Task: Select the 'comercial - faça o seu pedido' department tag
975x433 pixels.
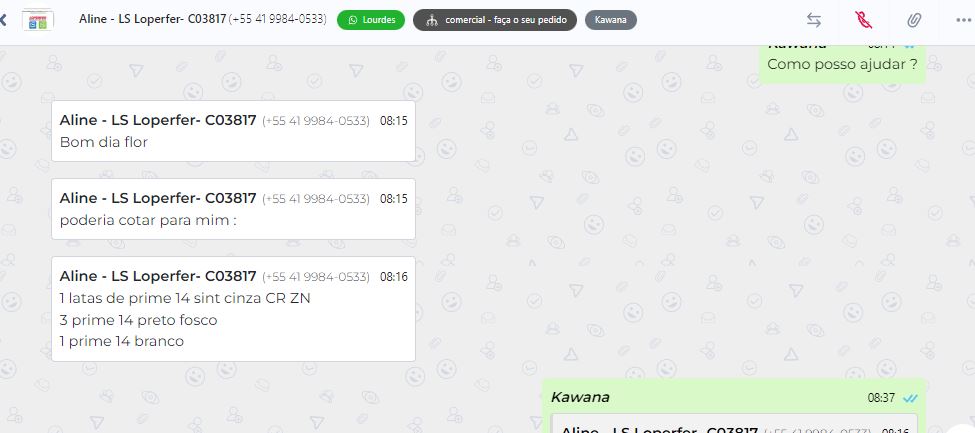Action: click(x=495, y=20)
